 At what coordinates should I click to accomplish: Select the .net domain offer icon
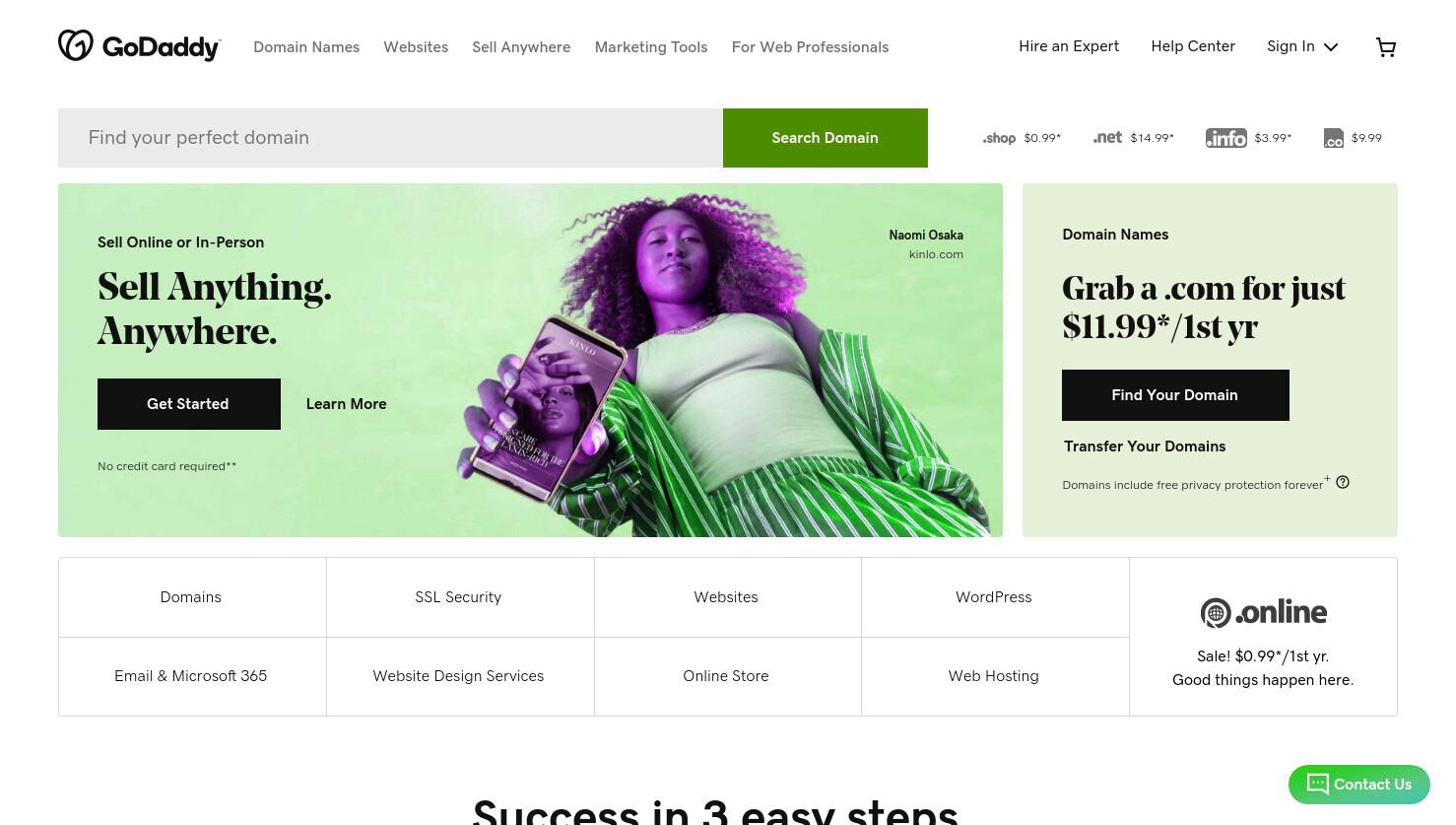point(1107,138)
